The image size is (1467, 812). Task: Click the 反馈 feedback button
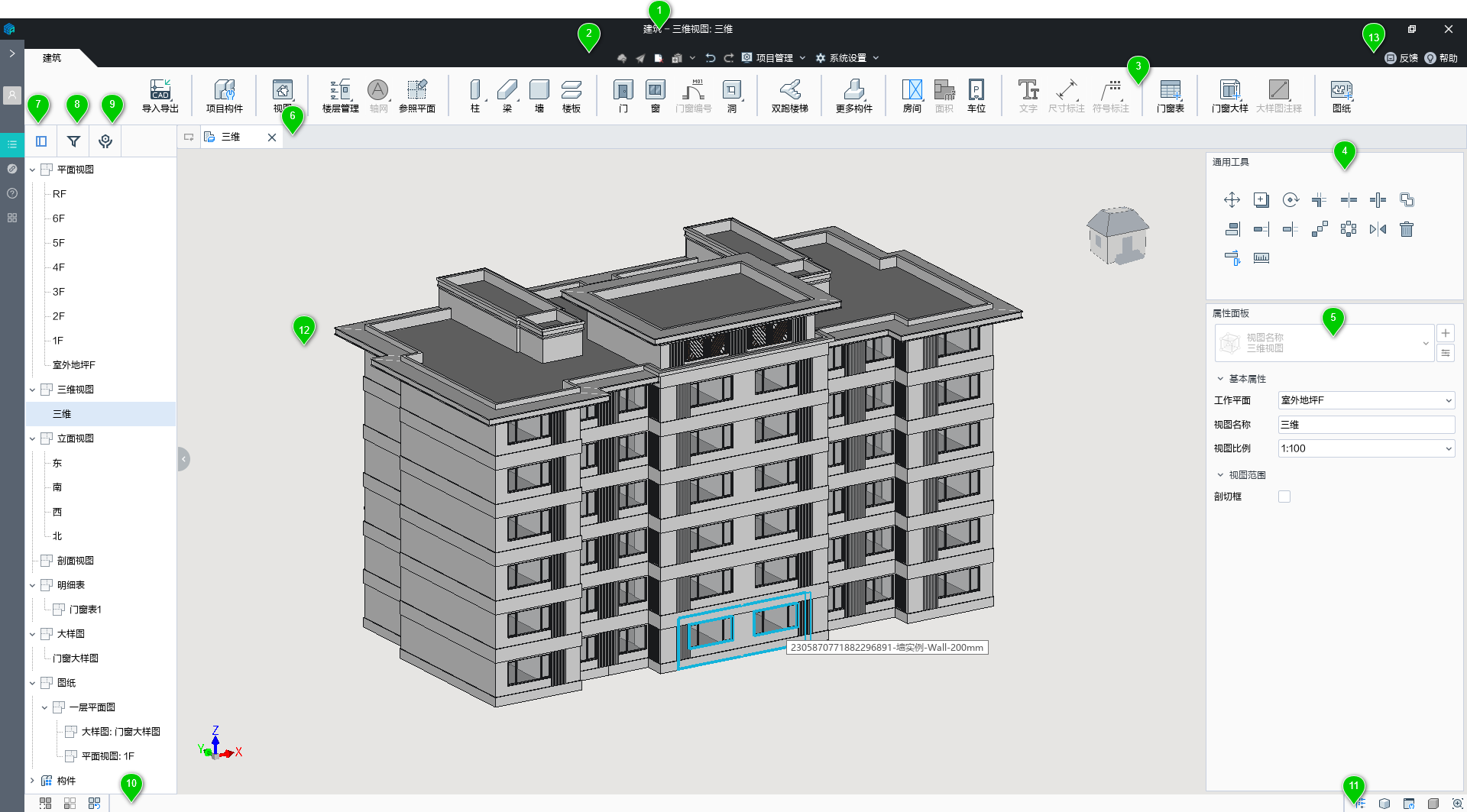pos(1401,58)
